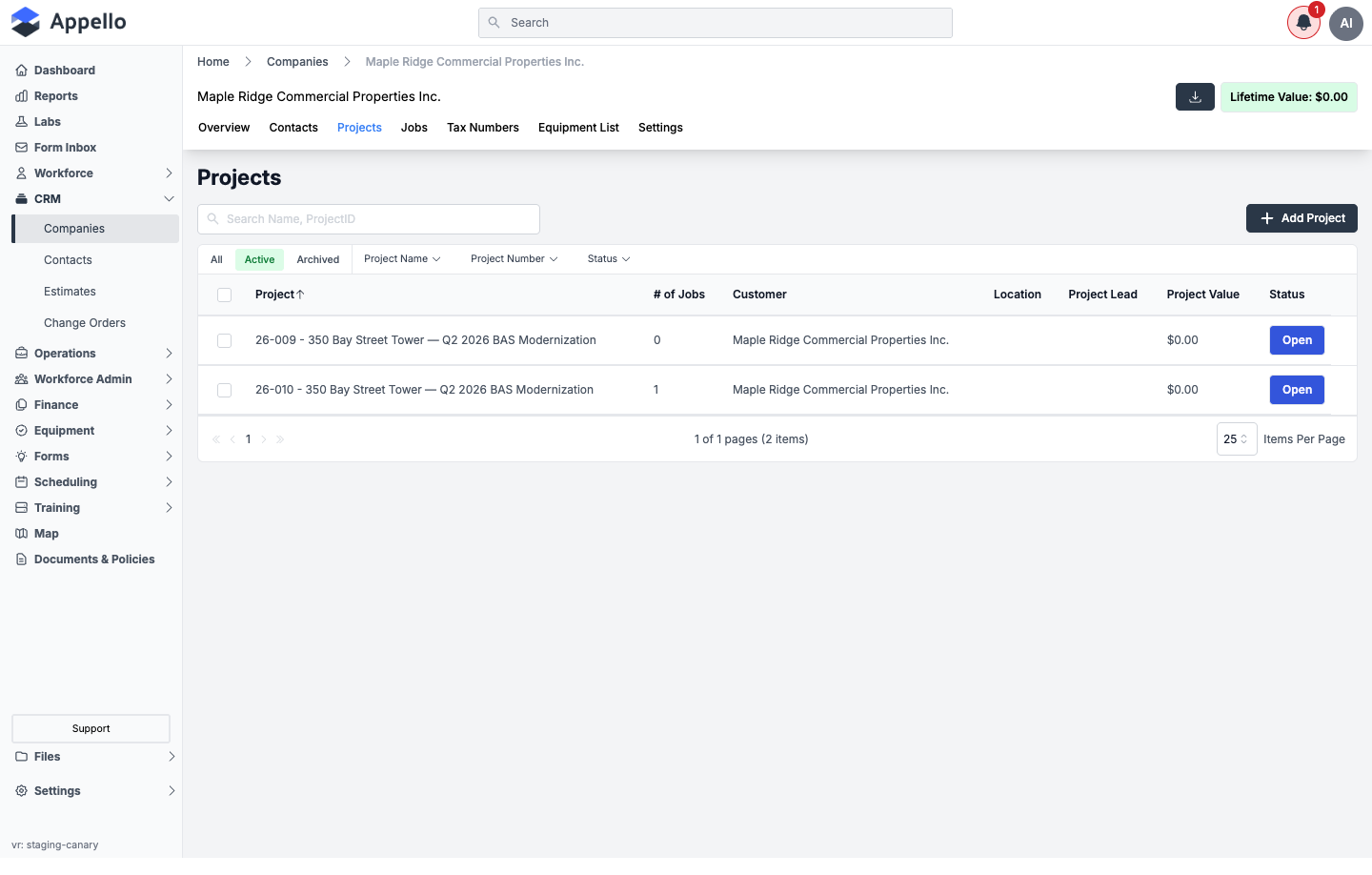The width and height of the screenshot is (1372, 875).
Task: Open the Status filter dropdown
Action: coord(609,259)
